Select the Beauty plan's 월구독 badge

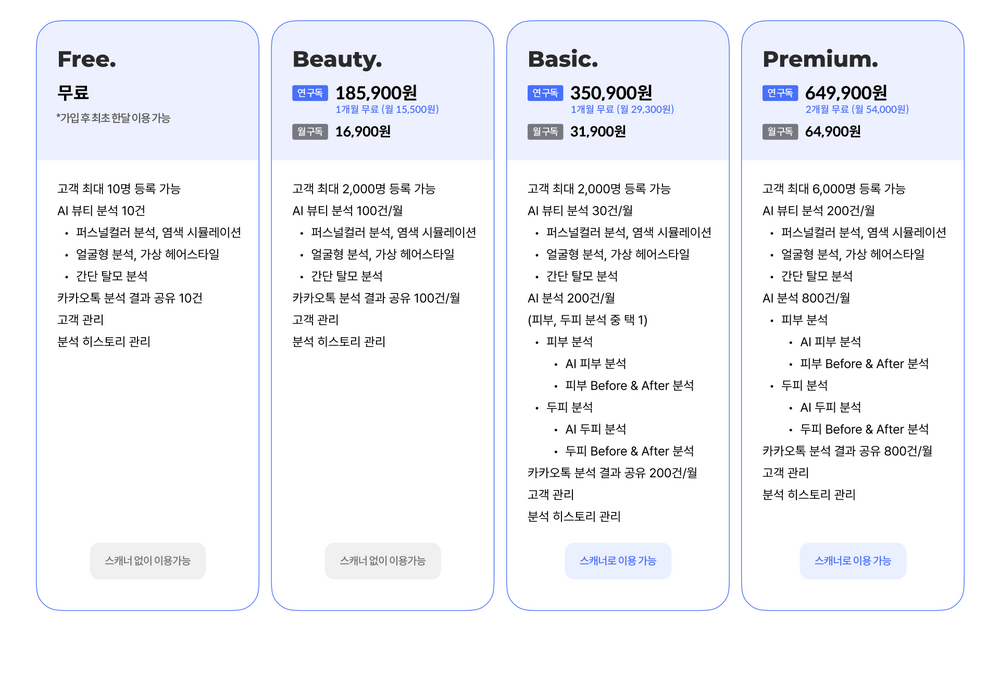coord(310,131)
